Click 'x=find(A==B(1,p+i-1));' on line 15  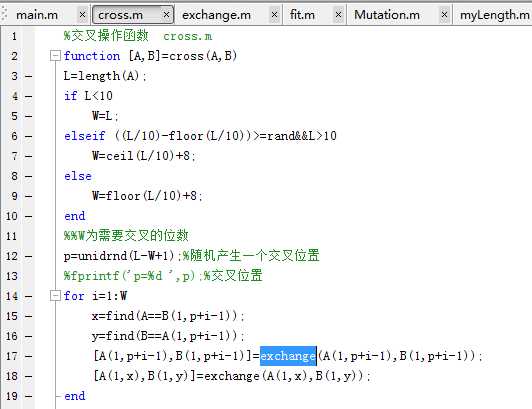[x=168, y=316]
